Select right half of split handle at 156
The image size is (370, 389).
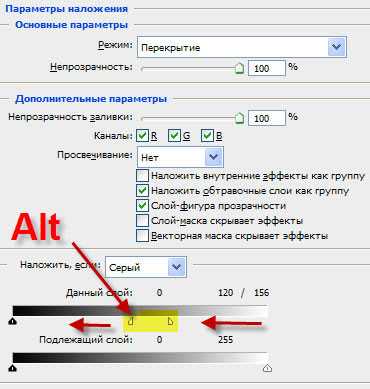pos(170,321)
